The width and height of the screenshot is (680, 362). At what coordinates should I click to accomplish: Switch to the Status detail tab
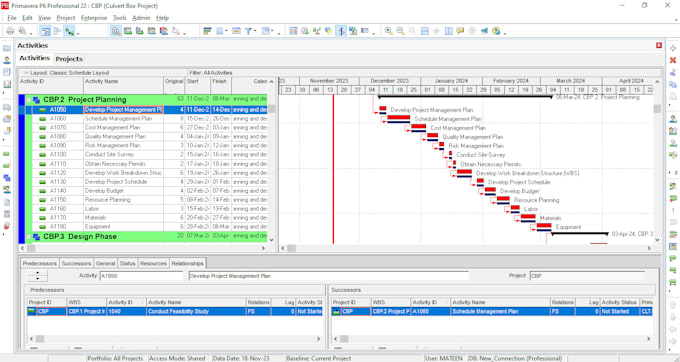pos(128,263)
